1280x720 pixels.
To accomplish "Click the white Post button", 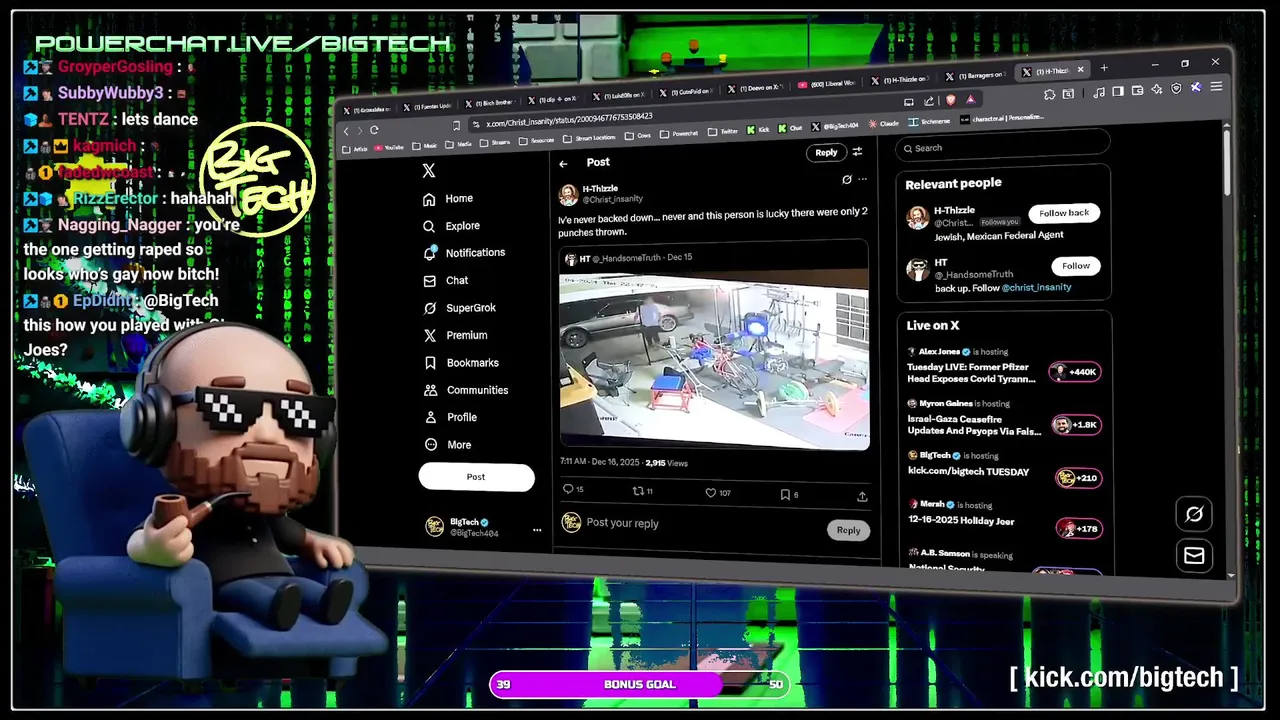I will click(x=476, y=477).
